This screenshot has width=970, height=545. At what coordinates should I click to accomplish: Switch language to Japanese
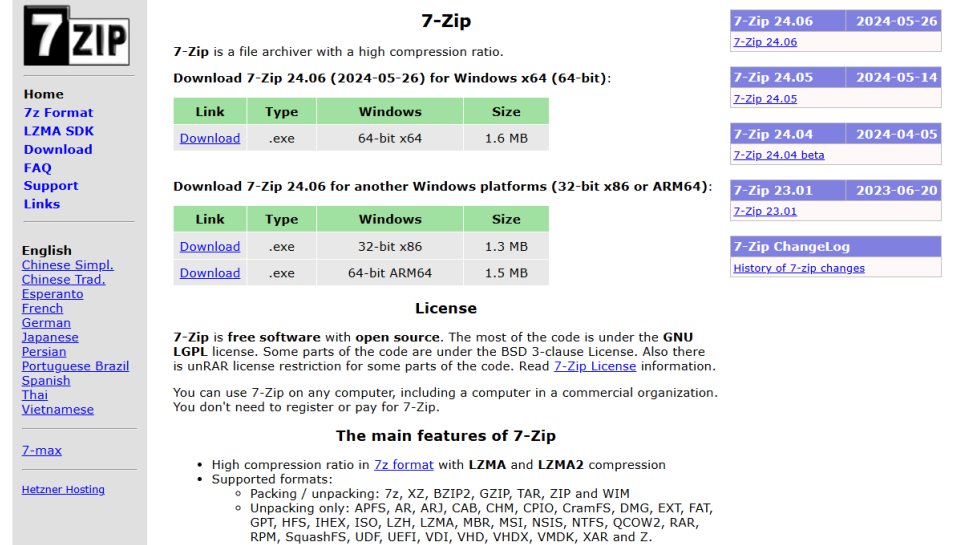pyautogui.click(x=50, y=337)
